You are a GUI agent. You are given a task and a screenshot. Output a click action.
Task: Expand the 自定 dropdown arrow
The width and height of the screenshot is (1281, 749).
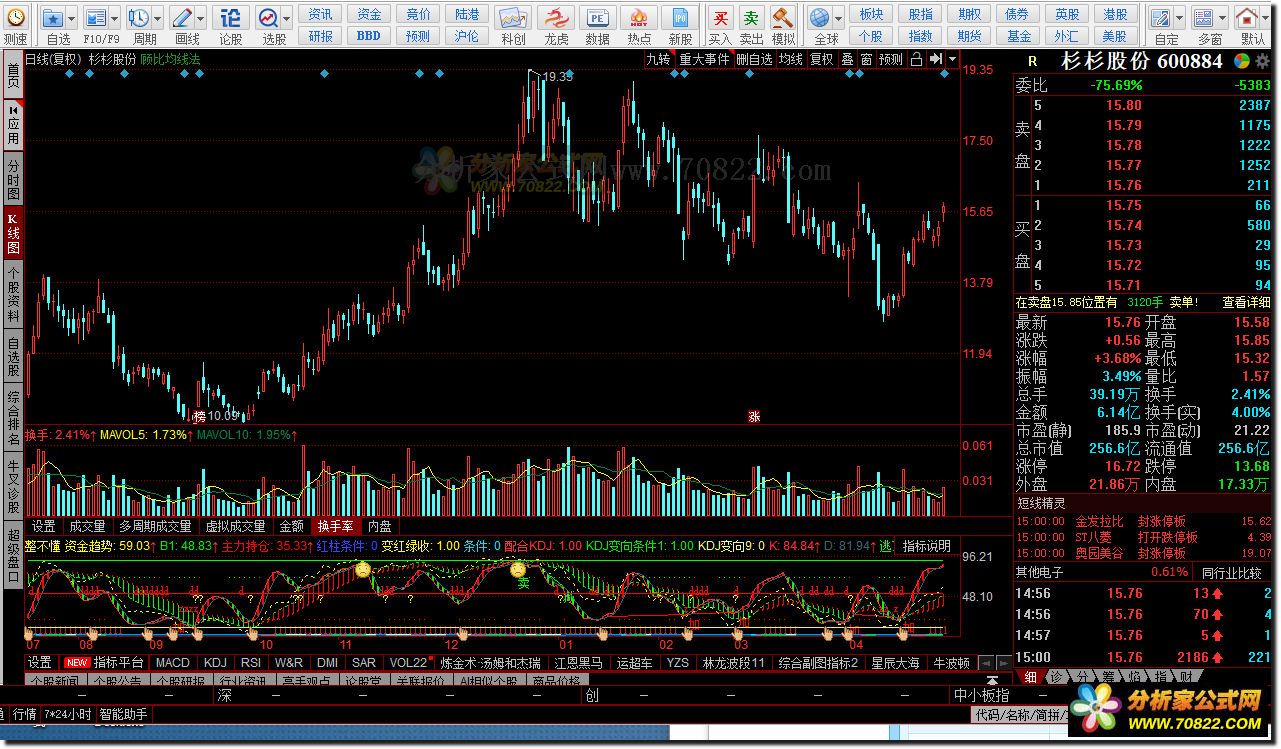1179,18
